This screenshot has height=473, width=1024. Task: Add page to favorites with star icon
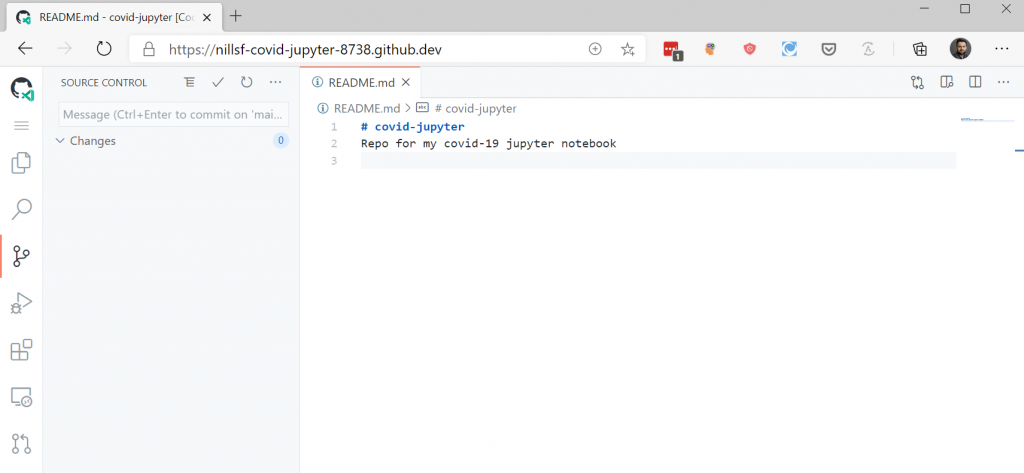coord(628,49)
